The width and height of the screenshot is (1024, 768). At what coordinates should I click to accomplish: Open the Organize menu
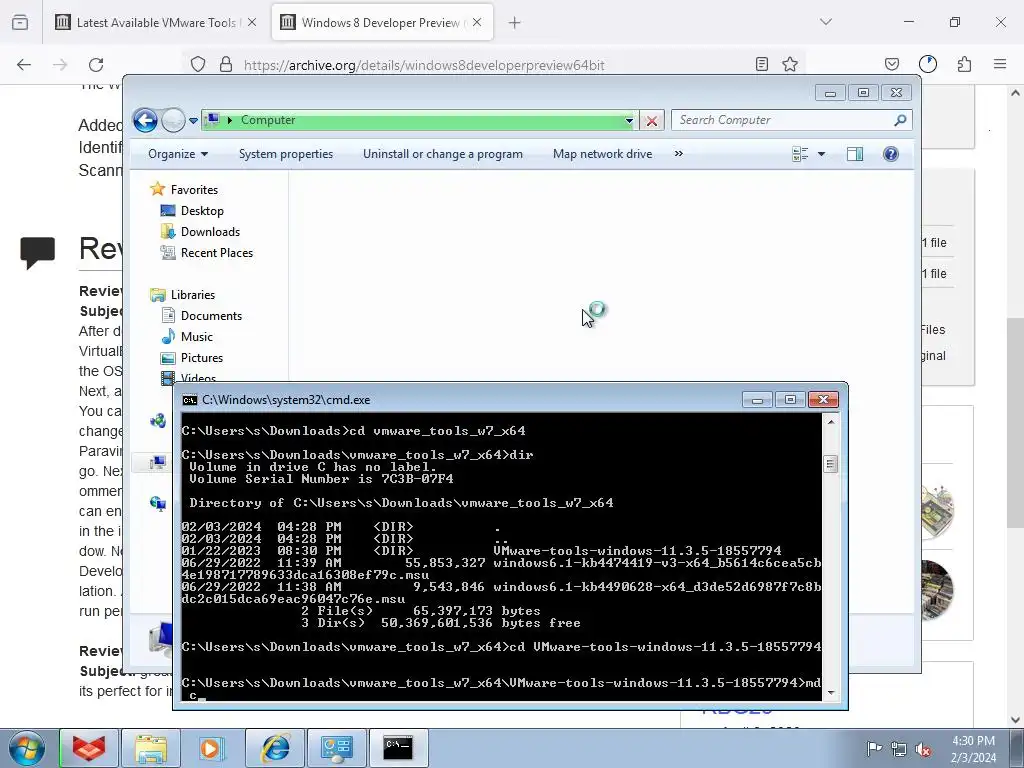[x=178, y=154]
